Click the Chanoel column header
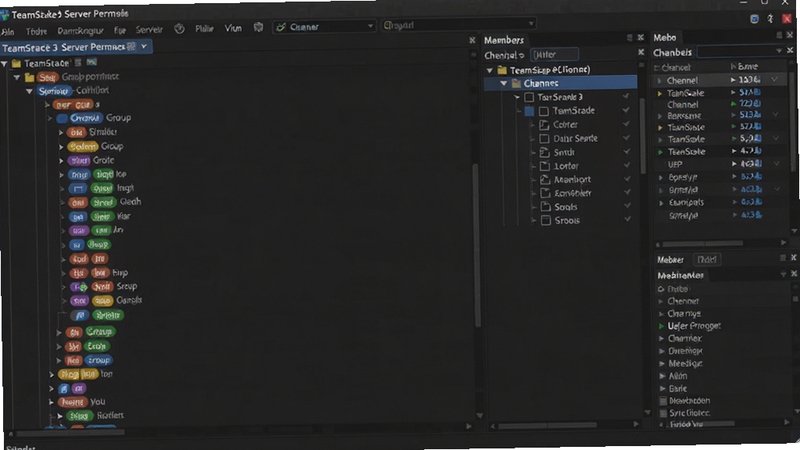Image resolution: width=800 pixels, height=450 pixels. (x=675, y=67)
